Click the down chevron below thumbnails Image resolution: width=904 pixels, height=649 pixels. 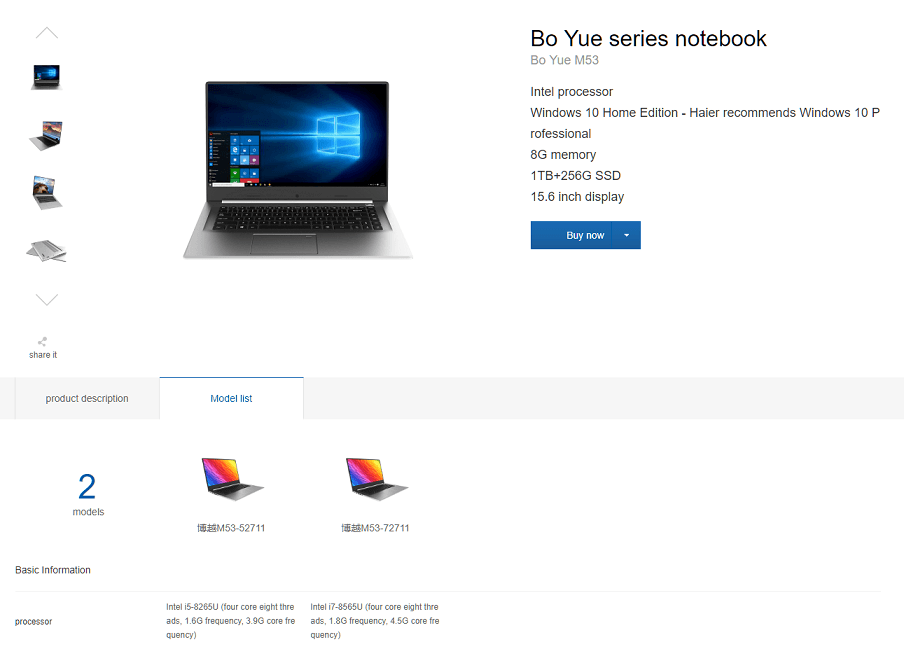tap(47, 299)
